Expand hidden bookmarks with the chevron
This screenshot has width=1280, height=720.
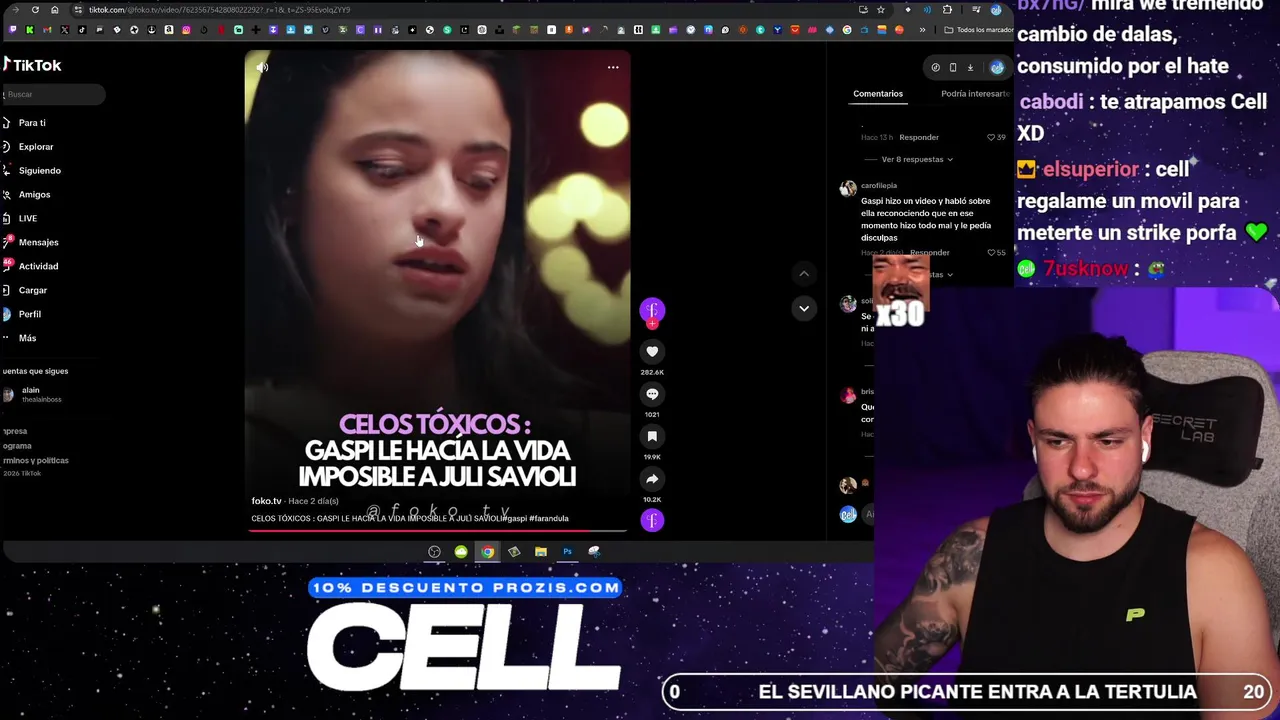(x=922, y=30)
